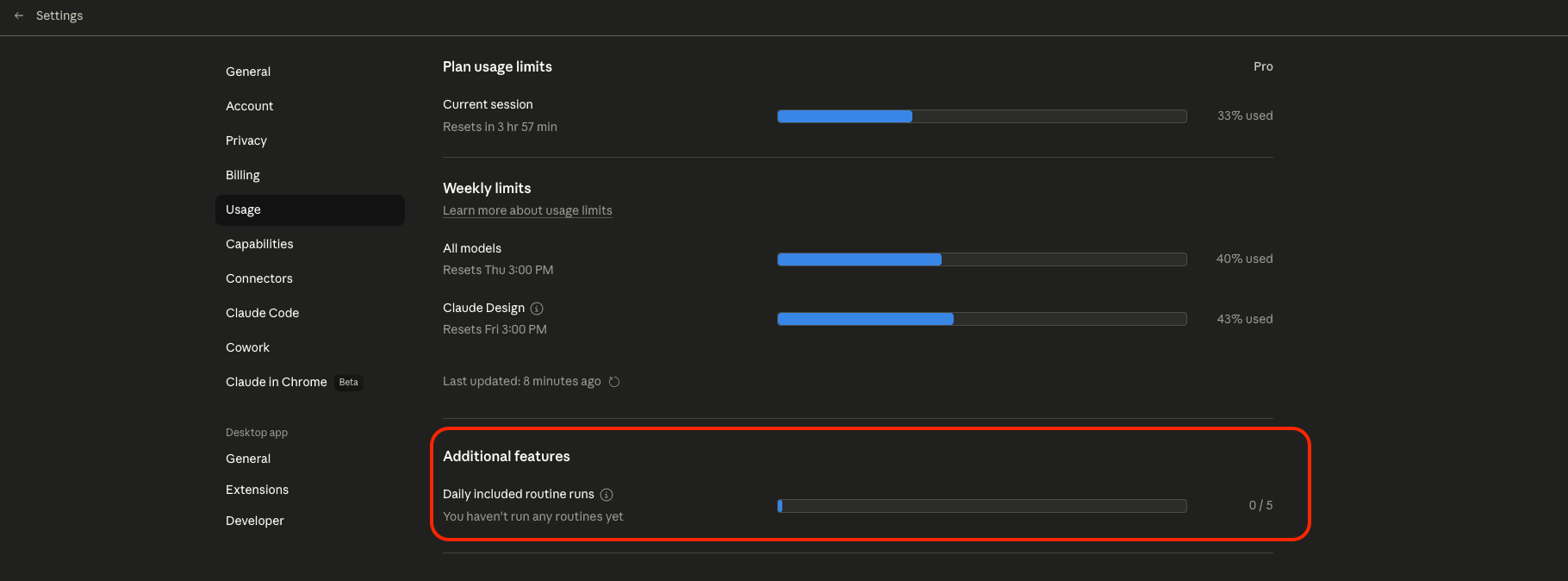This screenshot has width=1568, height=581.
Task: Click the 'Desktop app' section label
Action: 257,433
